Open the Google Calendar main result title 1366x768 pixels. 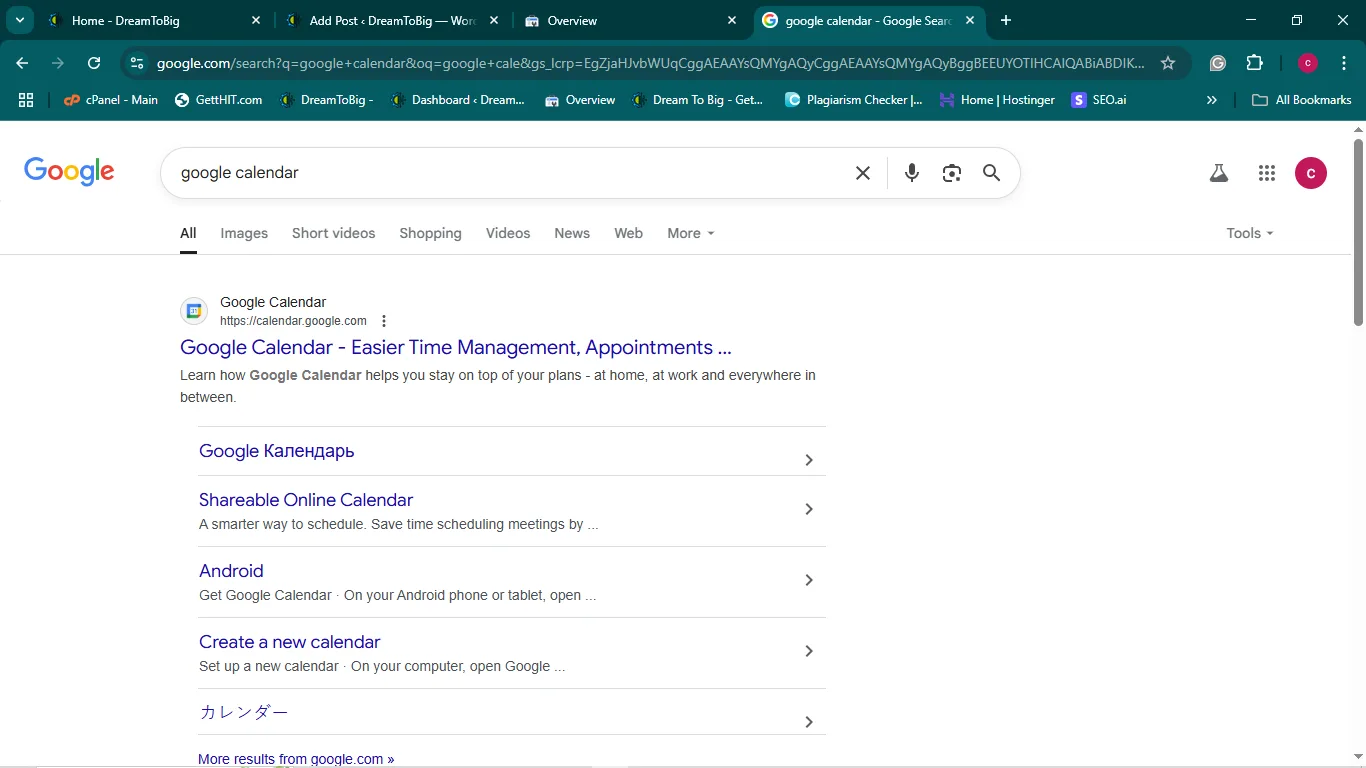[455, 348]
